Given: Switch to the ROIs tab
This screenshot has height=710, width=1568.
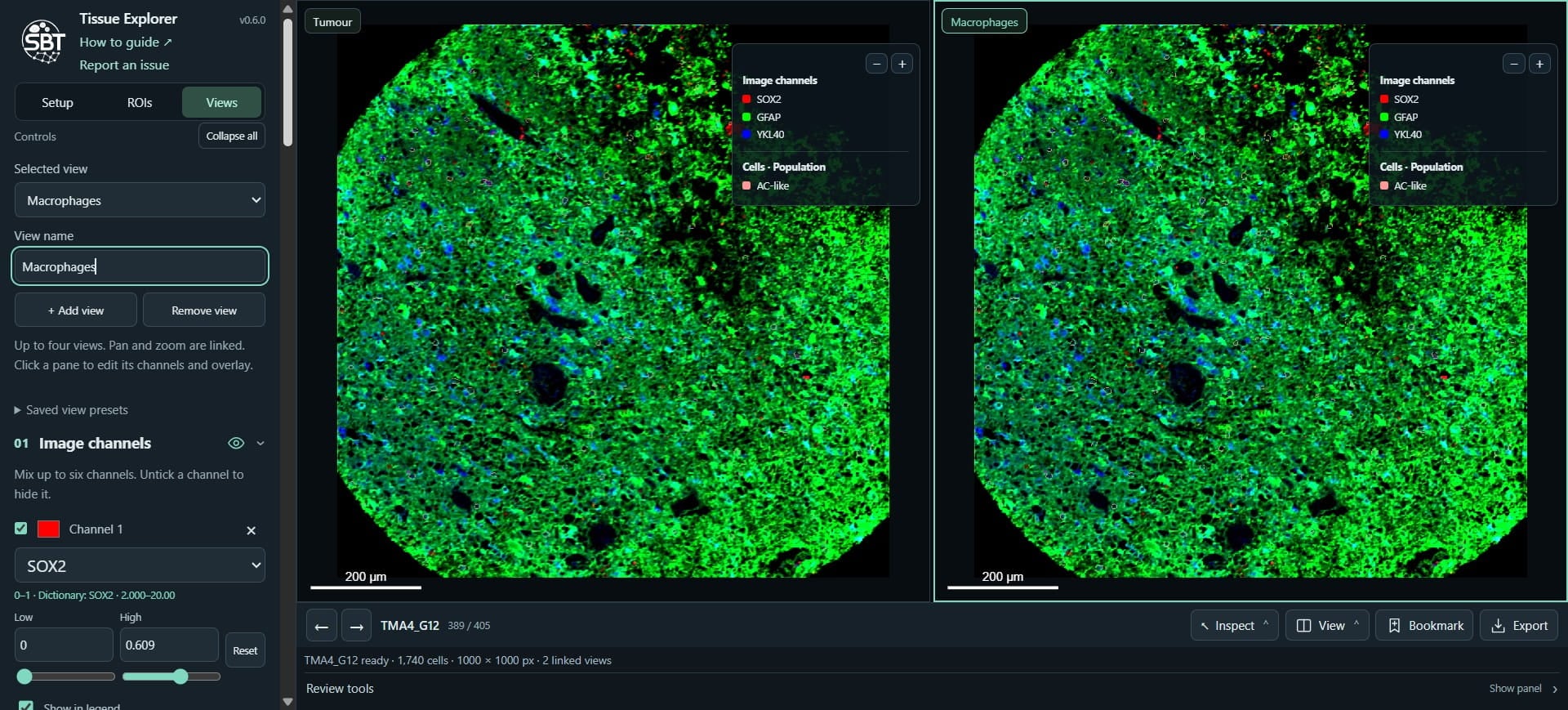Looking at the screenshot, I should tap(140, 103).
